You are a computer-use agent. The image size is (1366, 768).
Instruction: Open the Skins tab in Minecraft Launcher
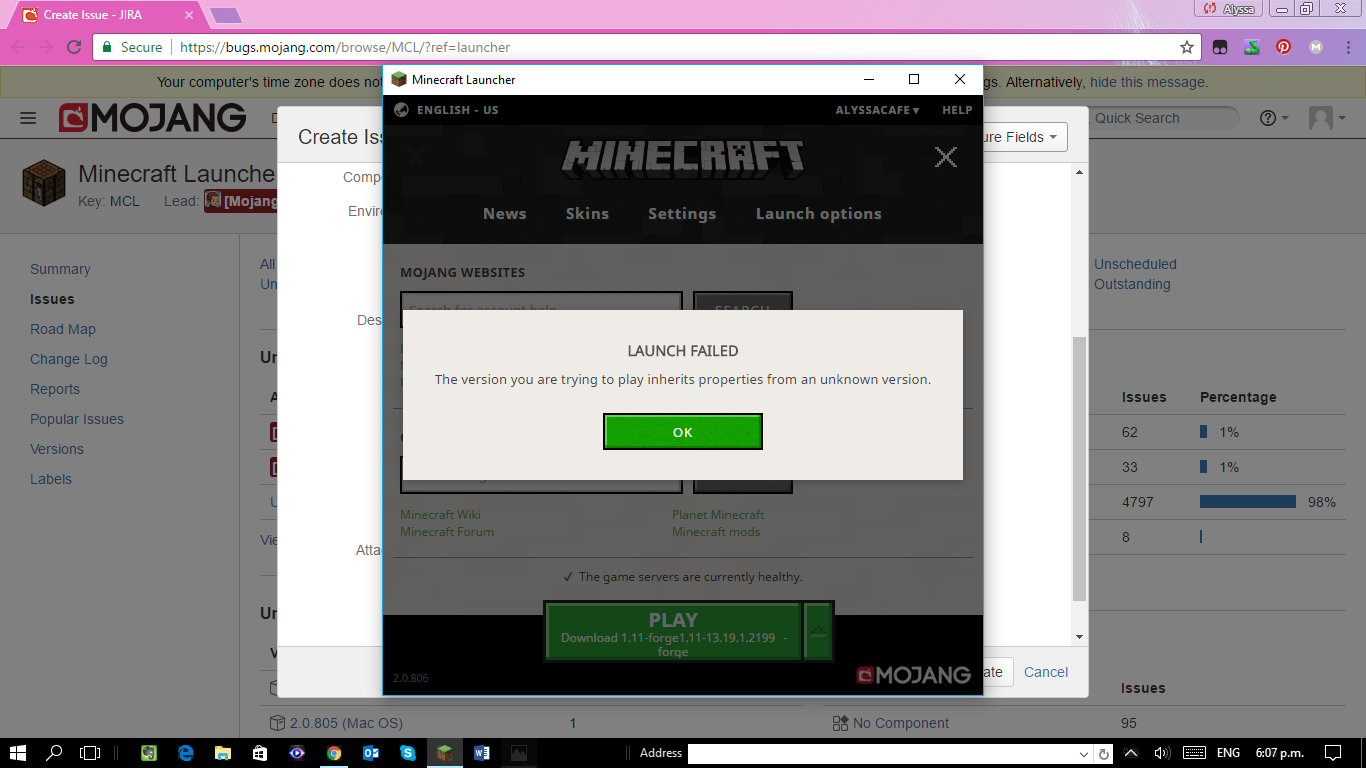click(587, 213)
